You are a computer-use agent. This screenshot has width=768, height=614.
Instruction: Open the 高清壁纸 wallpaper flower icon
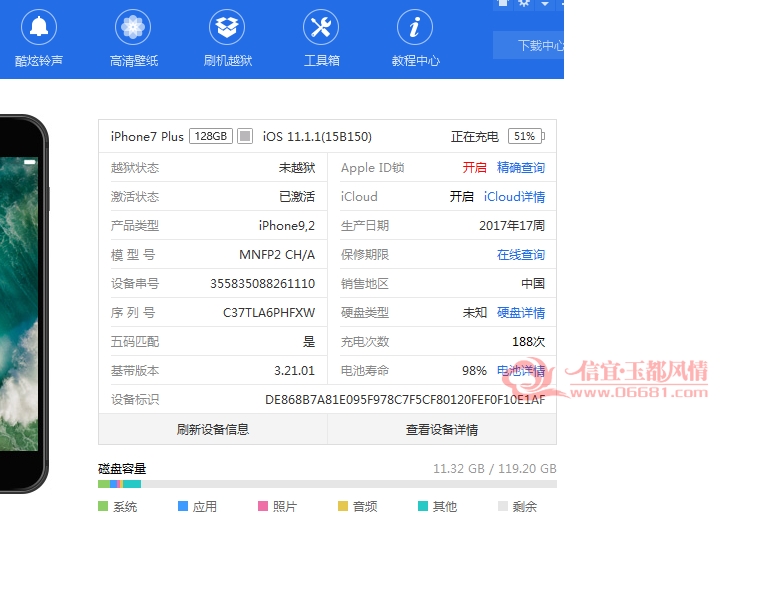(x=133, y=27)
